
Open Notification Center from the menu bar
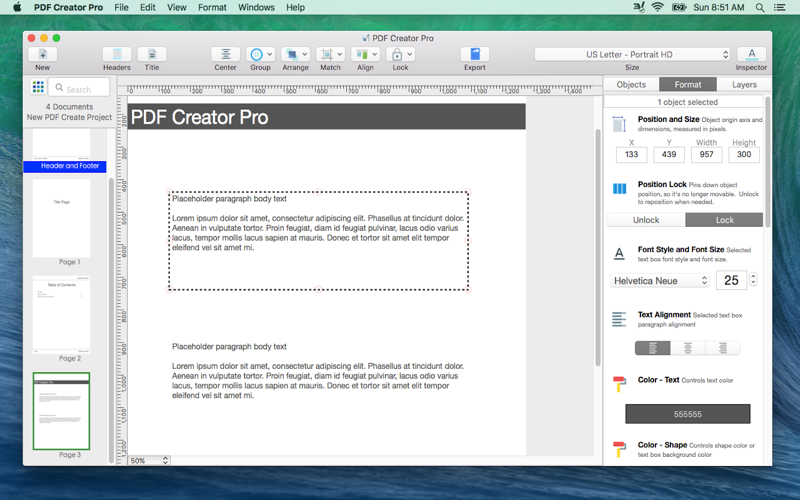780,8
